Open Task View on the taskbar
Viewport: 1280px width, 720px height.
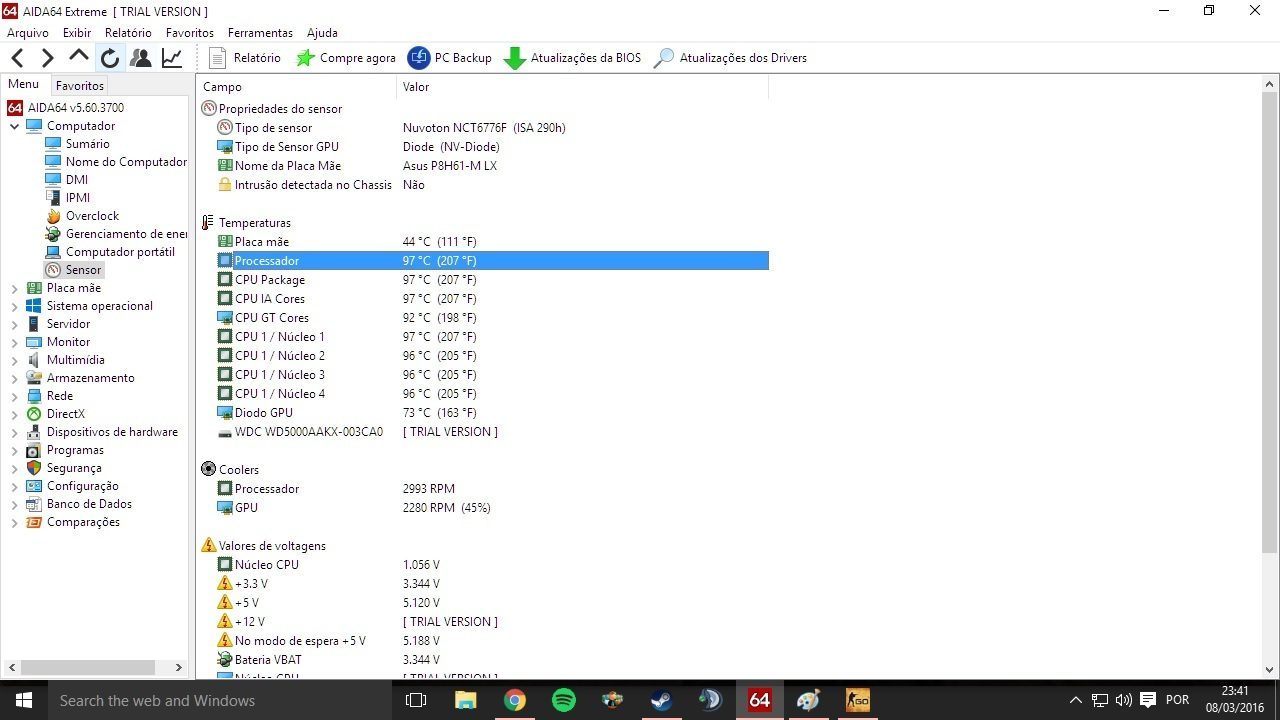[x=416, y=700]
